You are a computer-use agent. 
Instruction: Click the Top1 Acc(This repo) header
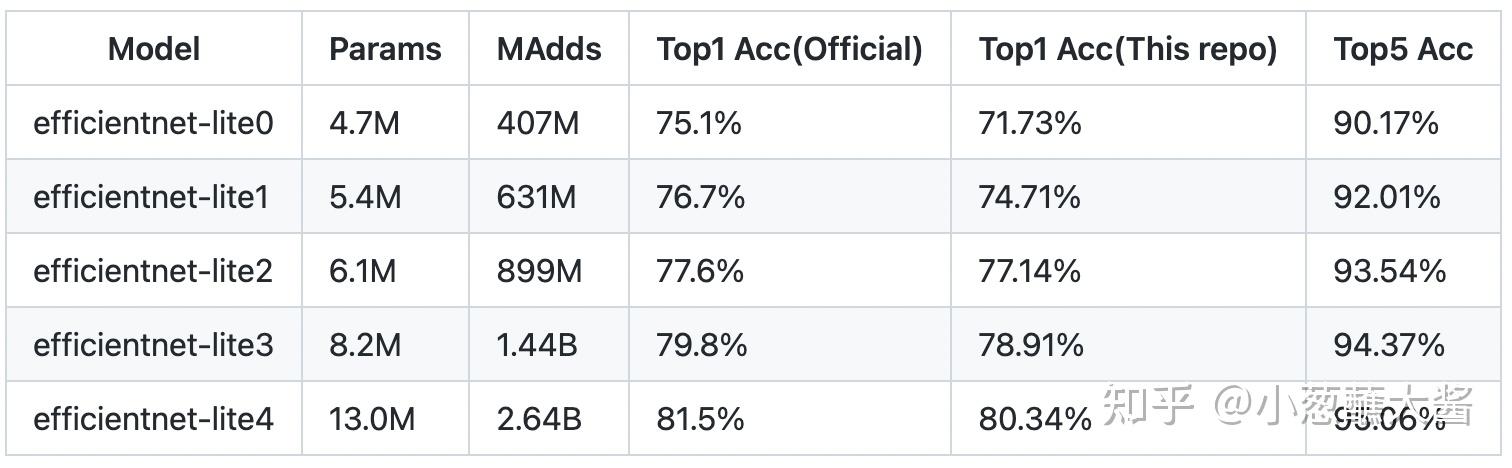click(1128, 49)
